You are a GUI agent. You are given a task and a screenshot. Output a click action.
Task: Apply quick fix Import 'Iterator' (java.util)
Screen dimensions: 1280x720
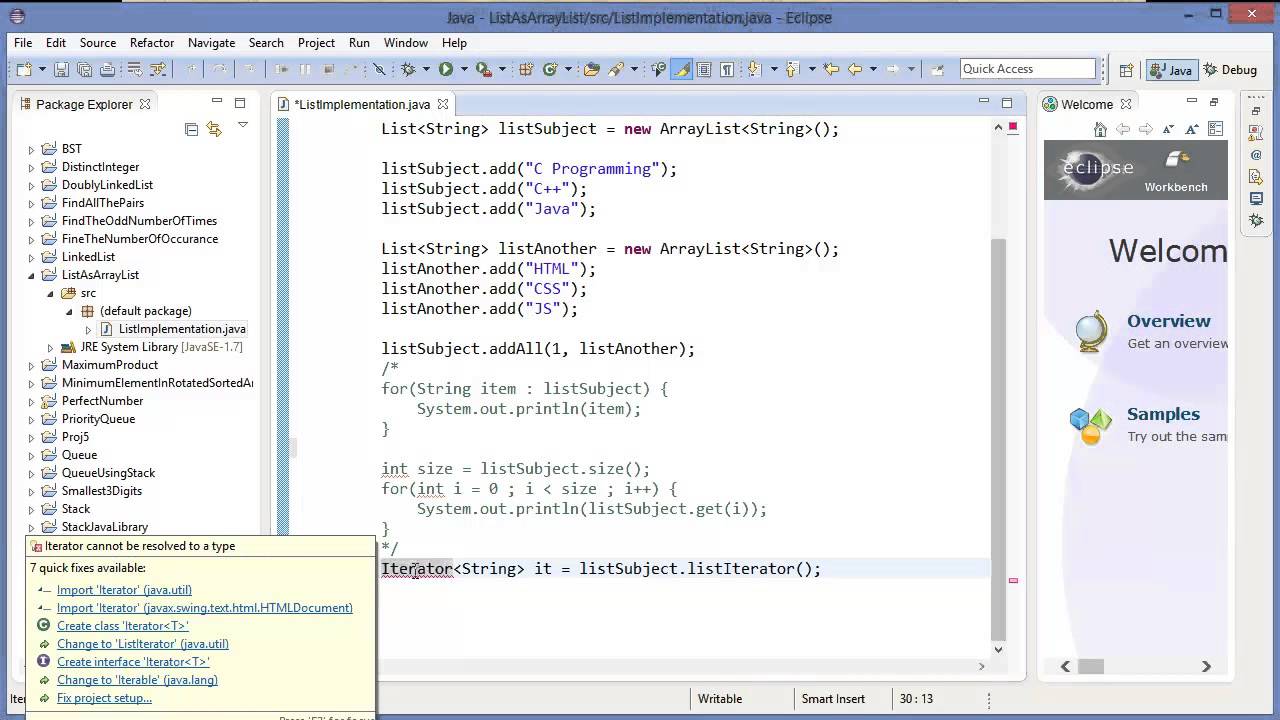tap(124, 590)
